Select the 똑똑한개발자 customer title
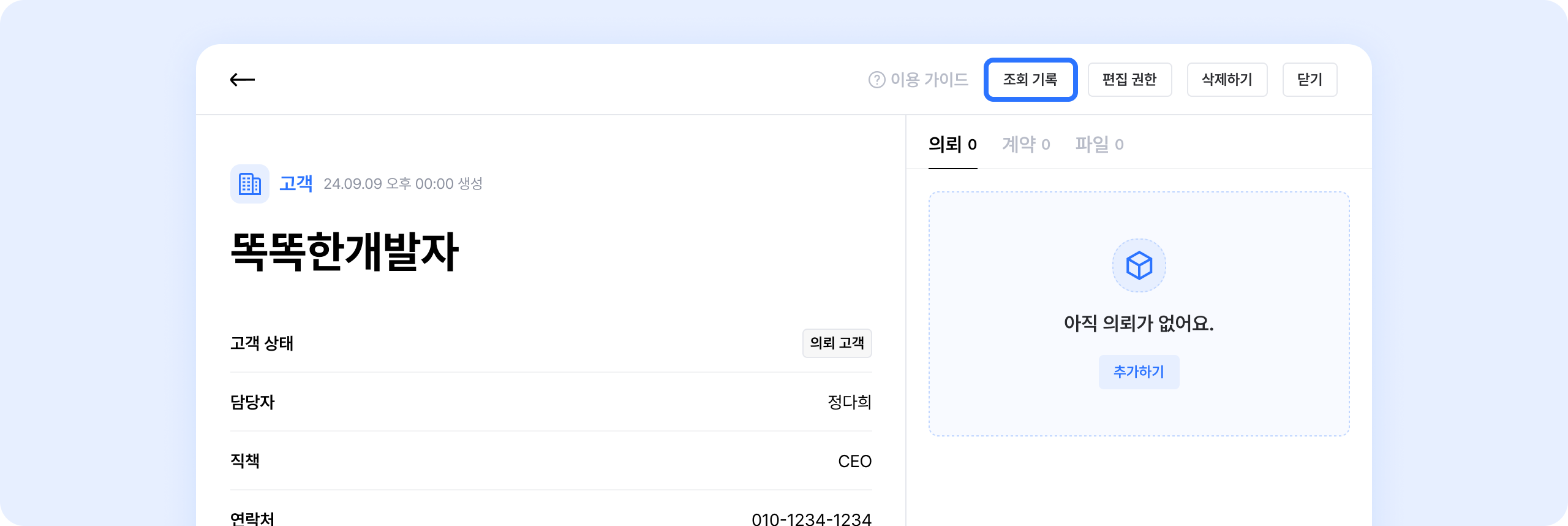This screenshot has height=526, width=1568. (344, 251)
